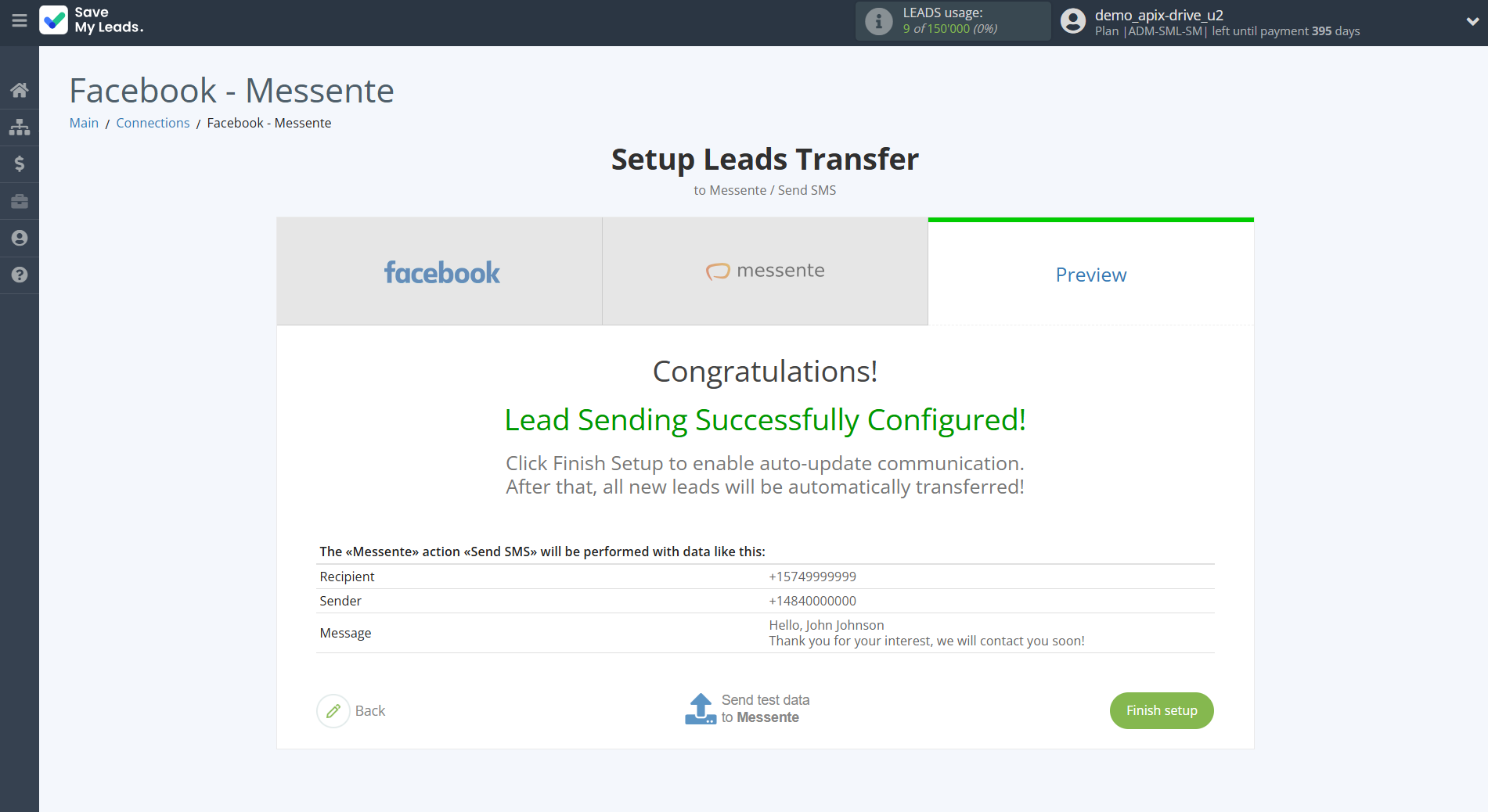Click the SaveMyLeads logo
Viewport: 1488px width, 812px height.
(92, 20)
